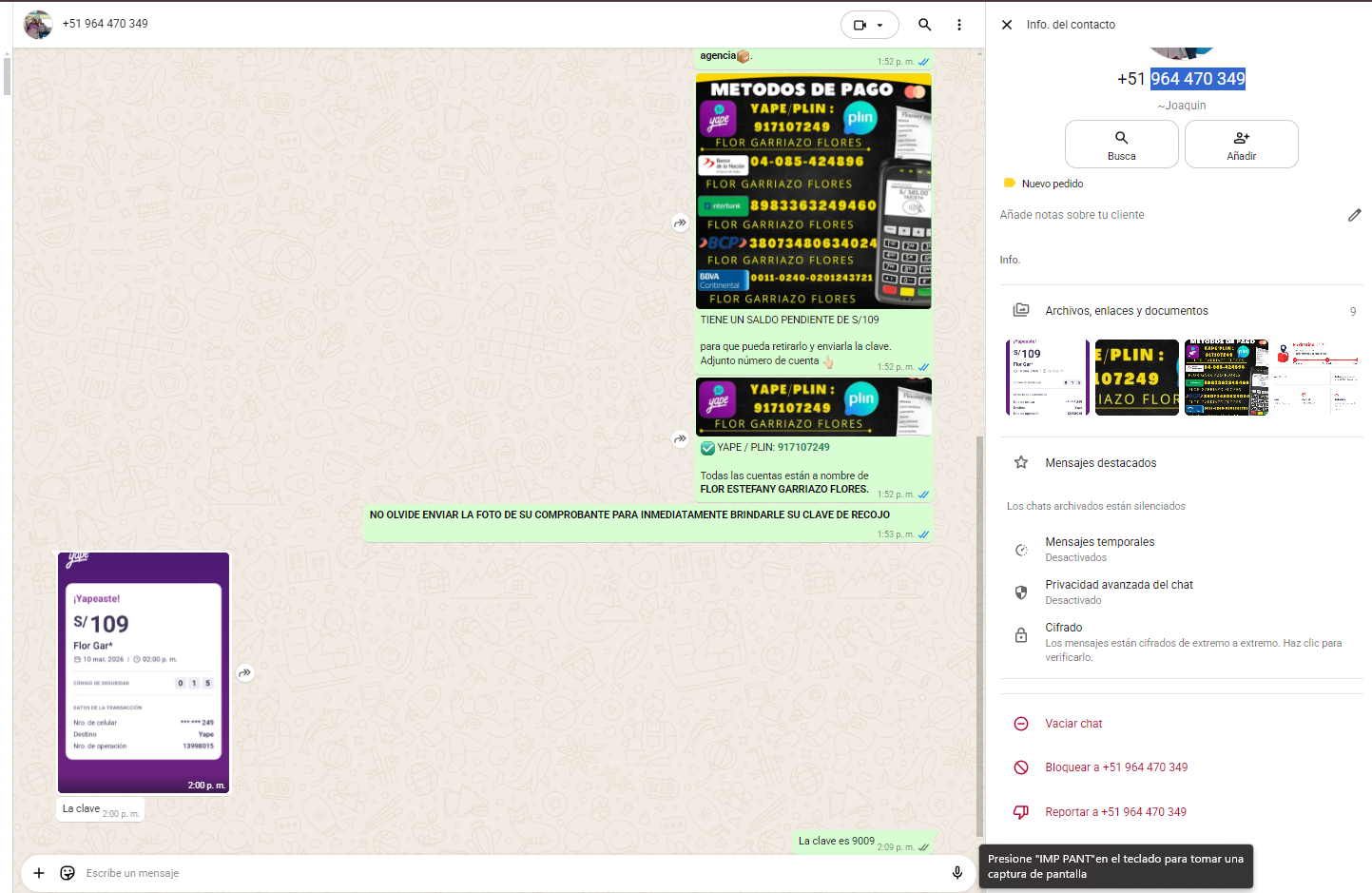Open Privacidad avanzada del chat setting
This screenshot has width=1372, height=893.
[1118, 592]
